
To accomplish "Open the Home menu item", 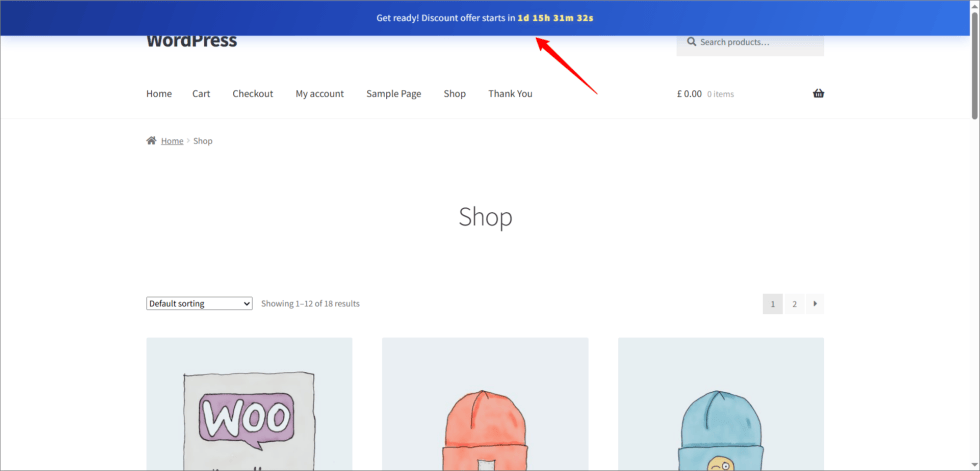I will click(159, 94).
